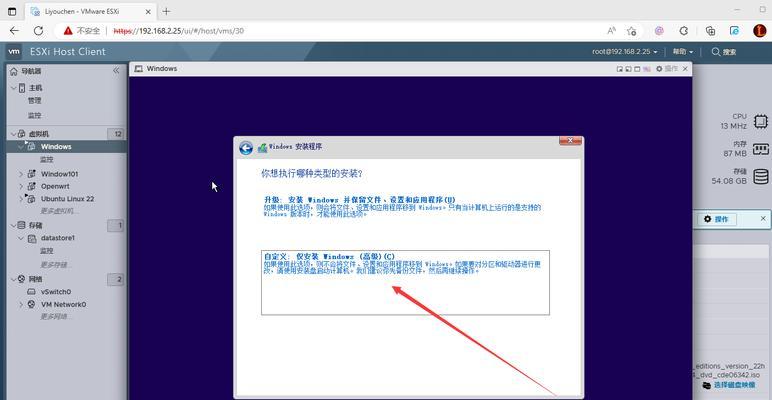Screen dimensions: 772x400
Task: Open the root@192.168.2.25 user dropdown
Action: point(625,52)
